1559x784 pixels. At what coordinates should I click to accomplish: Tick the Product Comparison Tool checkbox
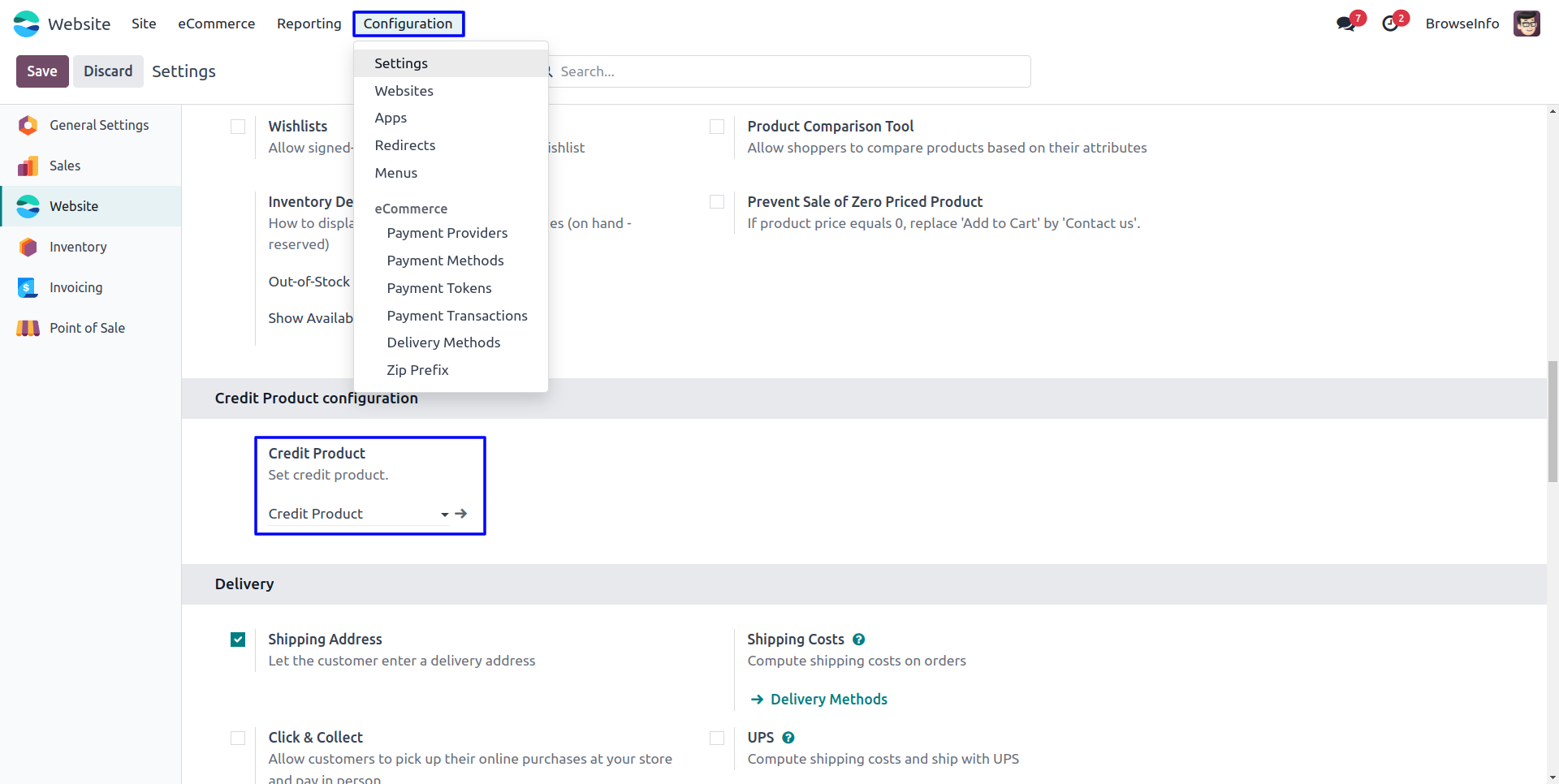(x=717, y=127)
